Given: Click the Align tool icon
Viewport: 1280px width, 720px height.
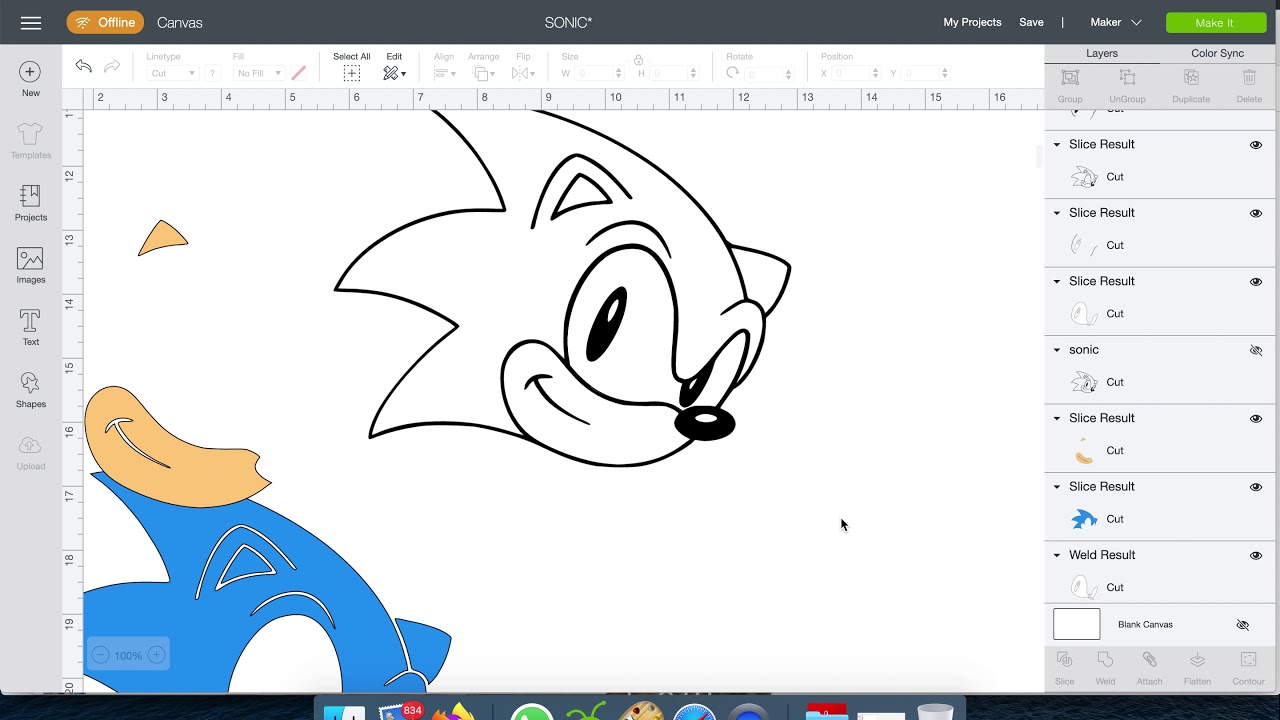Looking at the screenshot, I should tap(441, 73).
